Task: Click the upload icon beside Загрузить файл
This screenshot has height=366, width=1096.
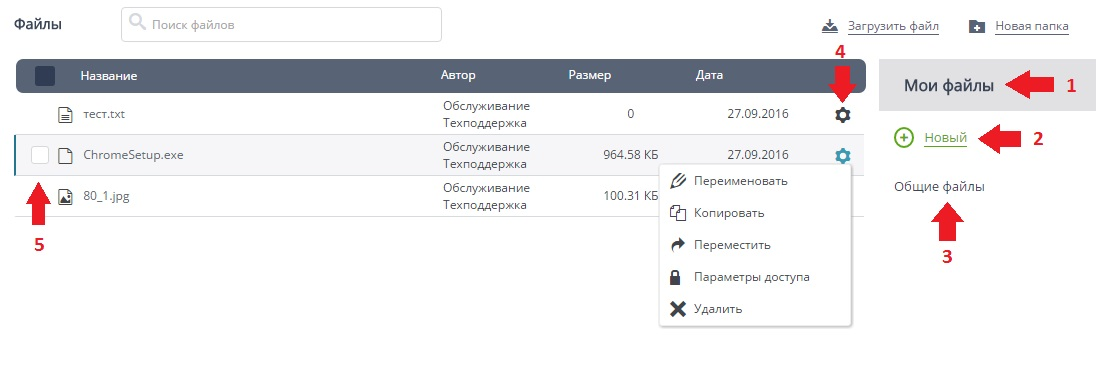Action: [x=830, y=27]
